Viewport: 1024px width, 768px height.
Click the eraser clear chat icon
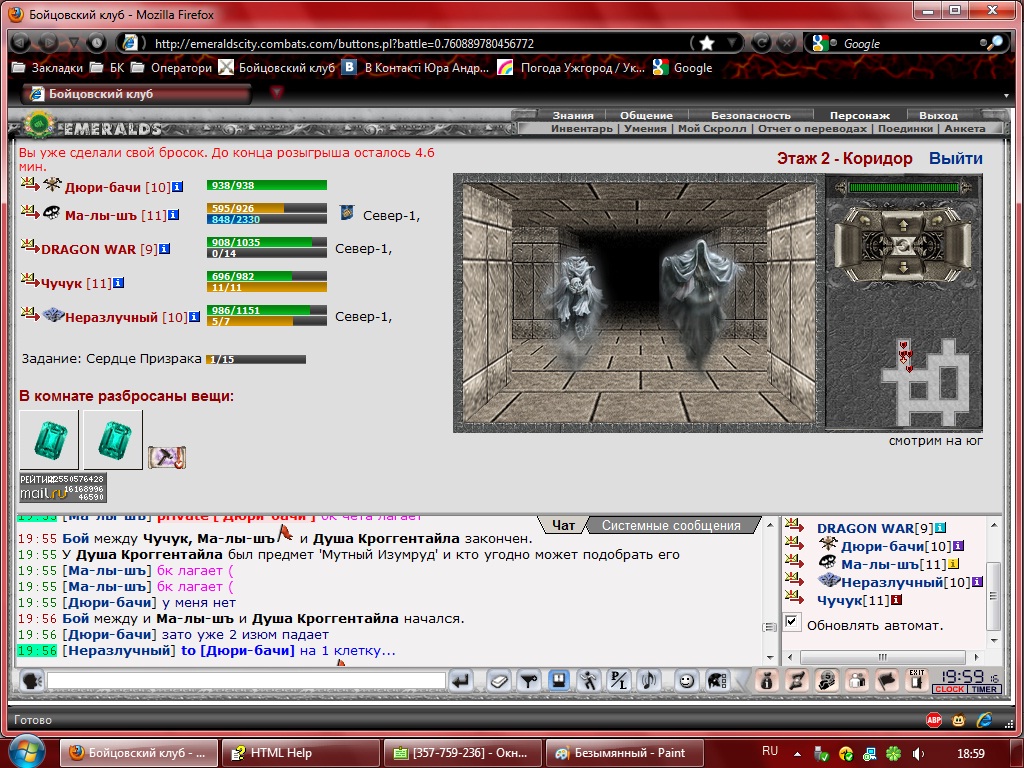498,681
